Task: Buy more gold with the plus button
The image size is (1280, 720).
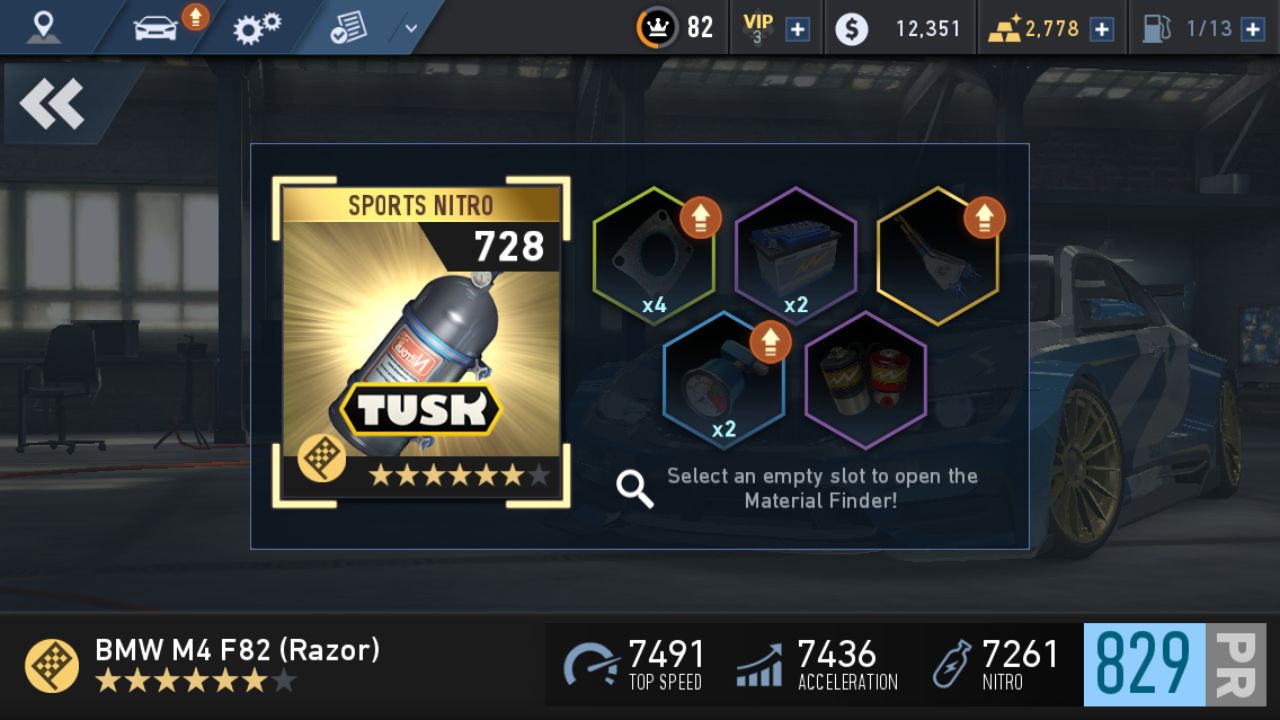Action: pyautogui.click(x=1101, y=29)
